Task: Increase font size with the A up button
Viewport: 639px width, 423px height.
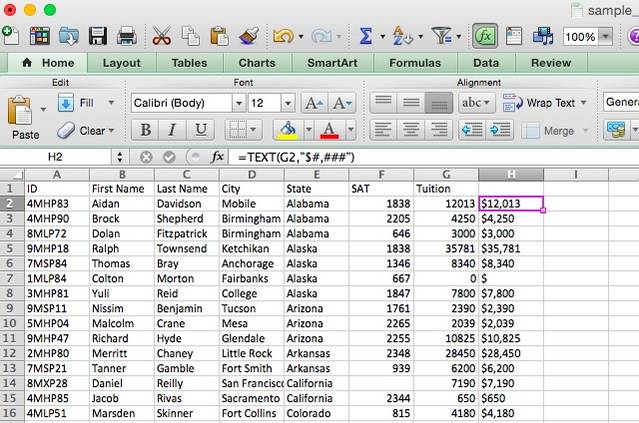Action: point(314,103)
